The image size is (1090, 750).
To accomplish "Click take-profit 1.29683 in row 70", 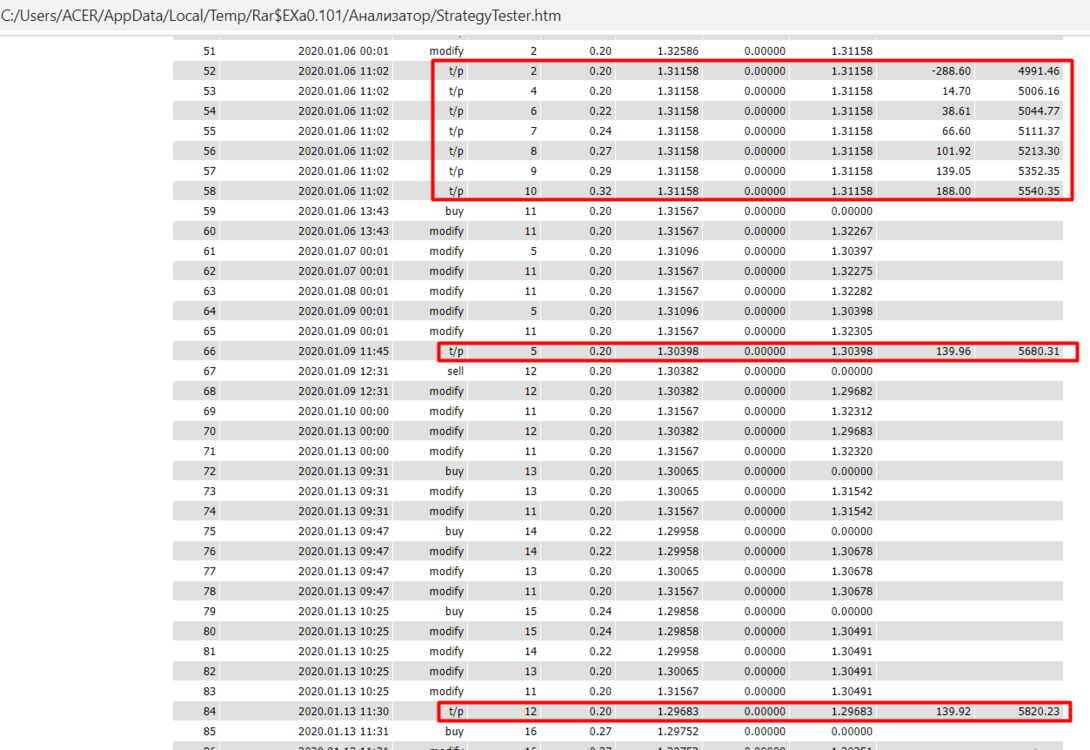I will tap(852, 432).
